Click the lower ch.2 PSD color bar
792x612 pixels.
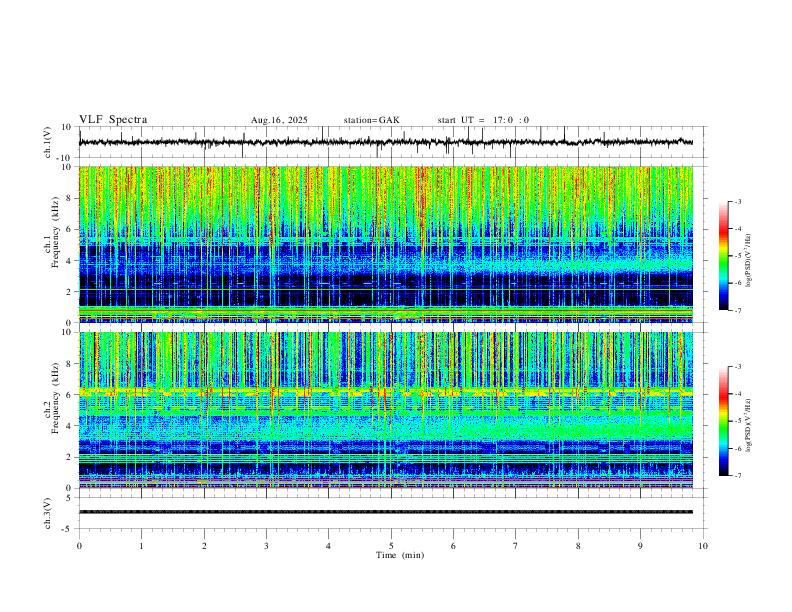(724, 421)
